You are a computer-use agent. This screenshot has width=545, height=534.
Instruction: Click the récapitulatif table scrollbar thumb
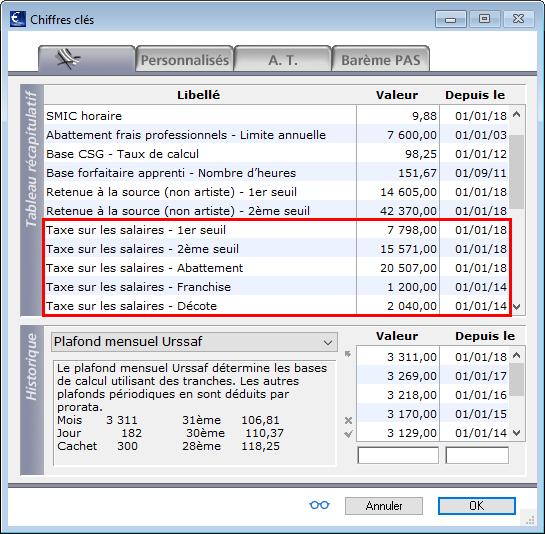517,172
